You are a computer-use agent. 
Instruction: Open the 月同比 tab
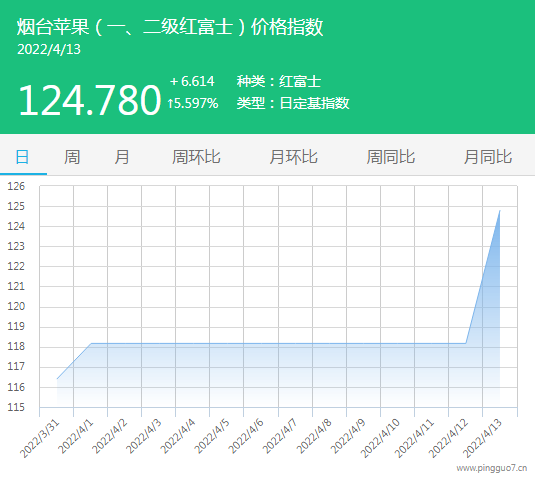(x=488, y=157)
